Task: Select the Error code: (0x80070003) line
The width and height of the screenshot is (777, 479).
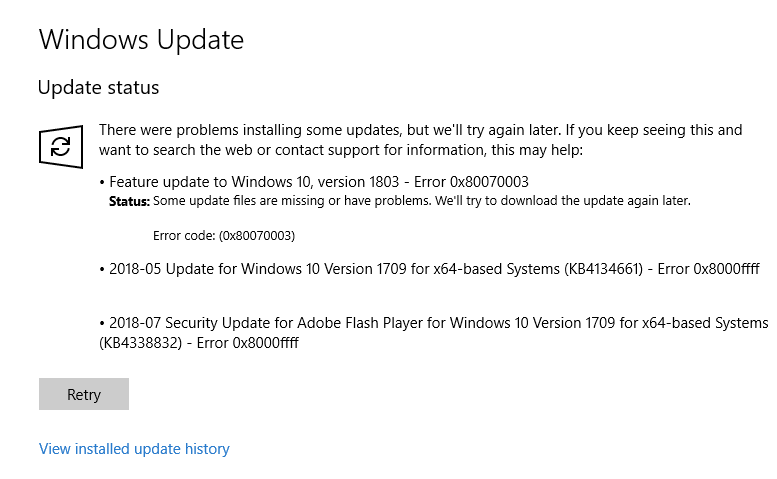Action: coord(223,236)
